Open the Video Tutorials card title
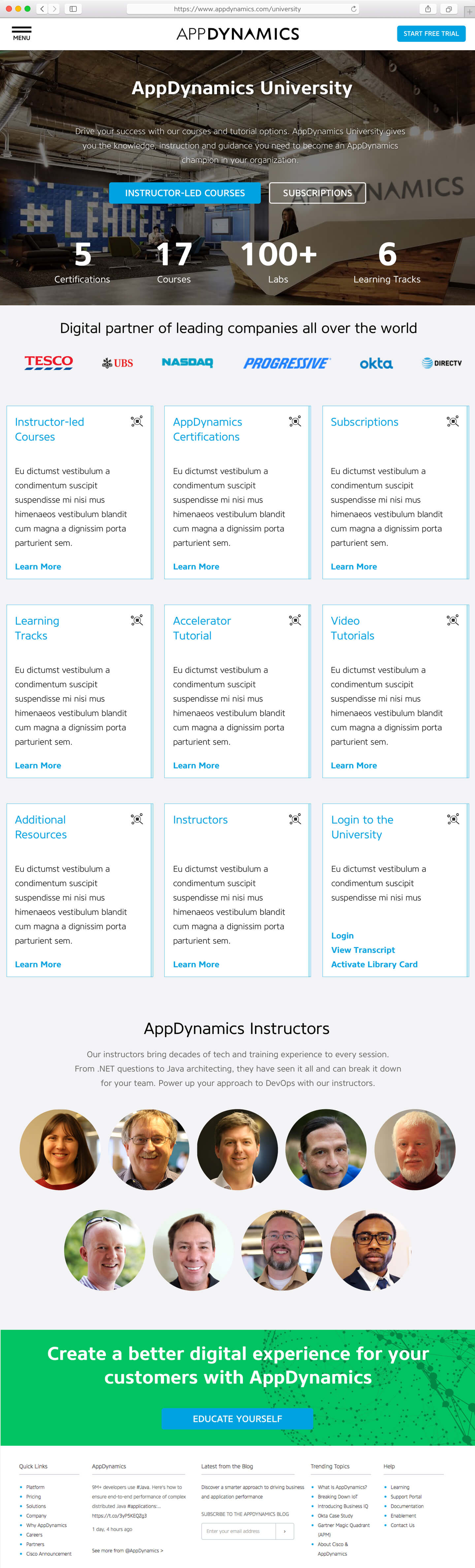The width and height of the screenshot is (475, 1568). click(x=353, y=628)
